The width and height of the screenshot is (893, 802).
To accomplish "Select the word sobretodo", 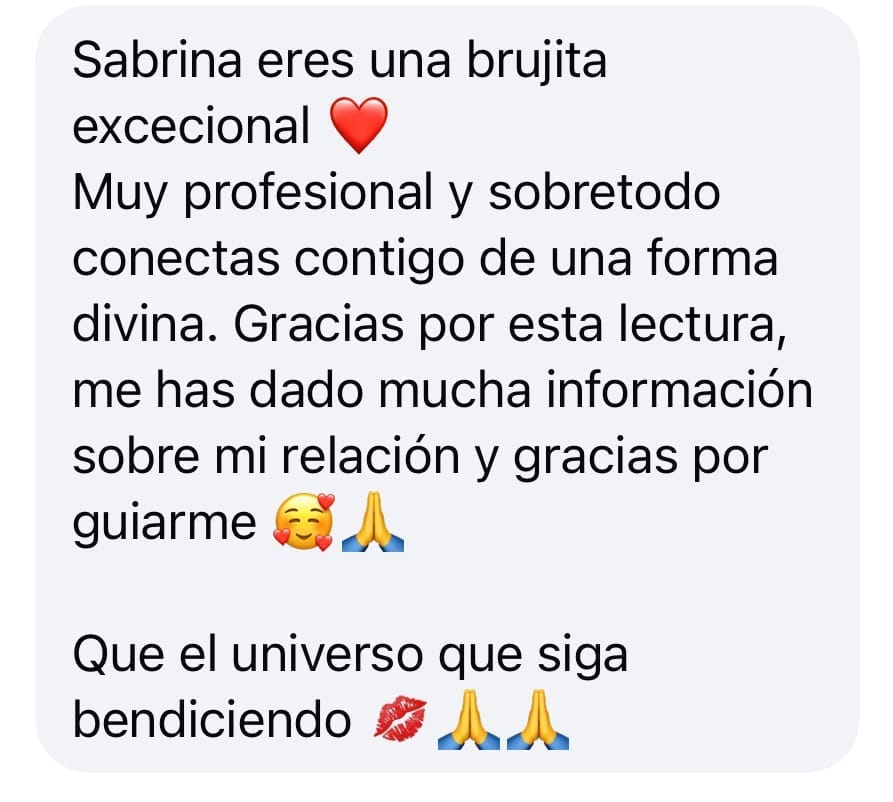I will click(x=605, y=192).
